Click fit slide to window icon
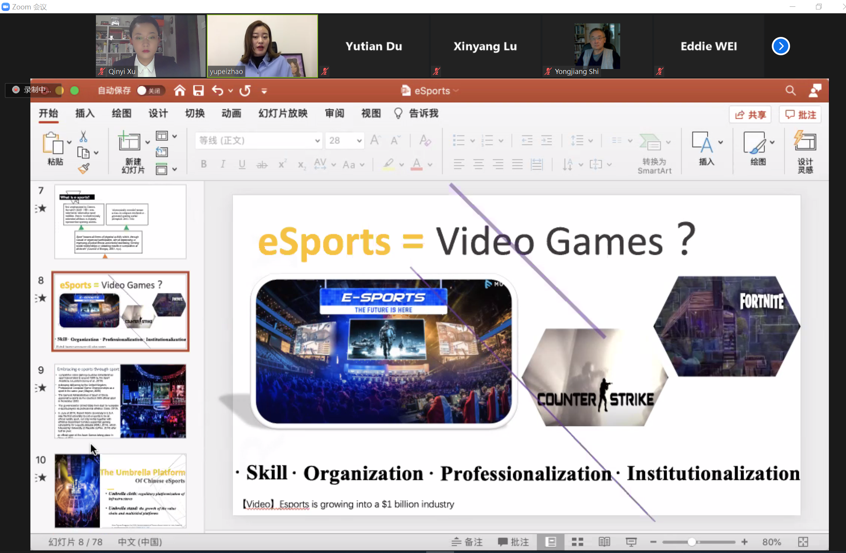 [x=803, y=542]
